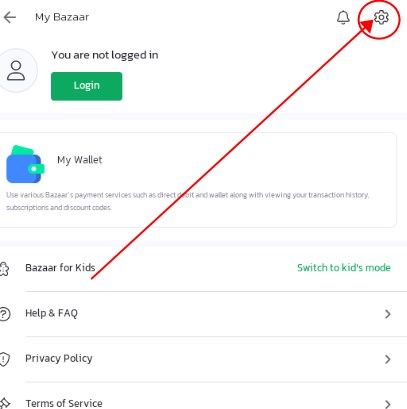Expand Privacy Policy chevron

387,359
